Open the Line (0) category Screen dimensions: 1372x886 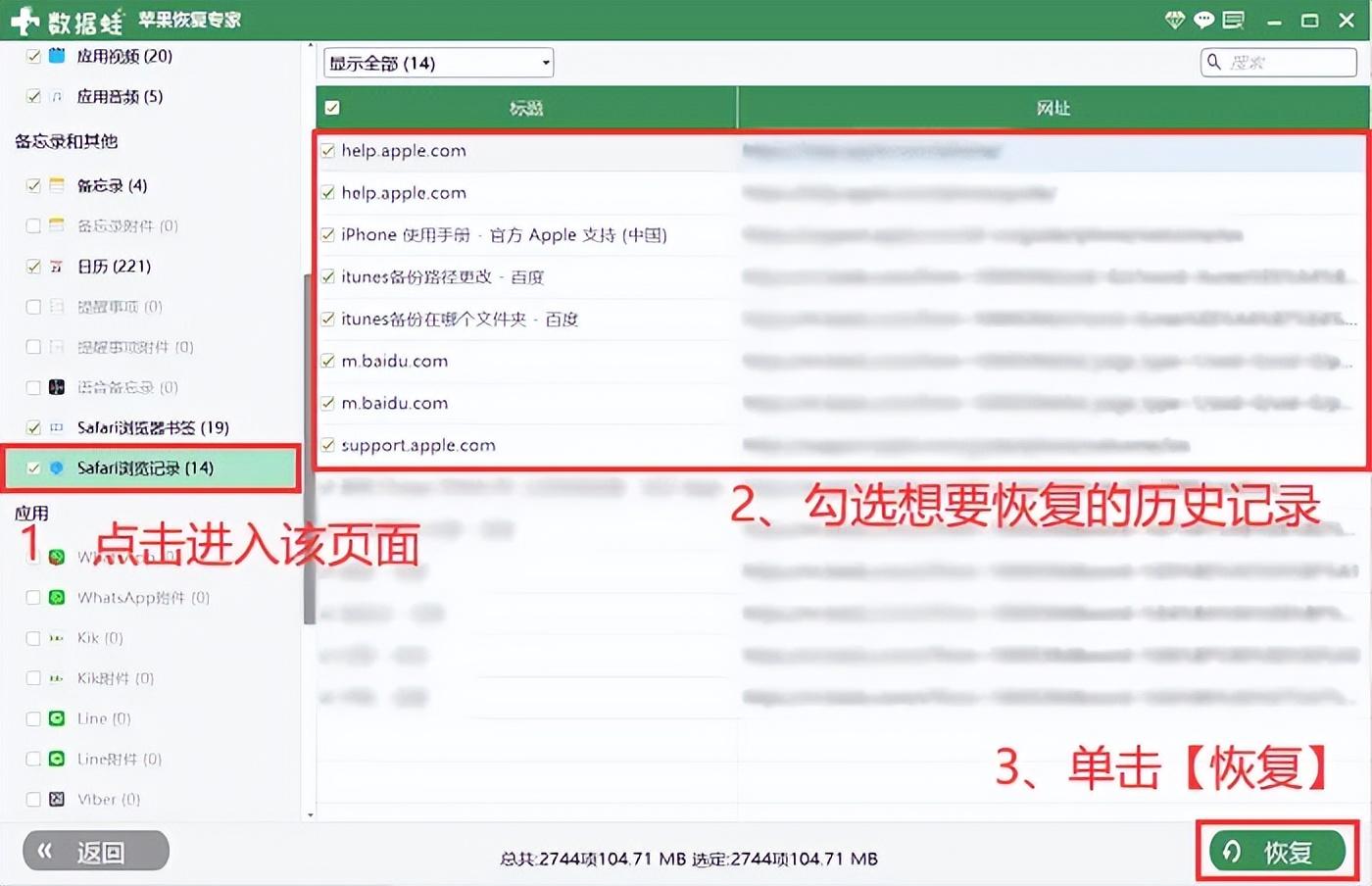pos(104,718)
